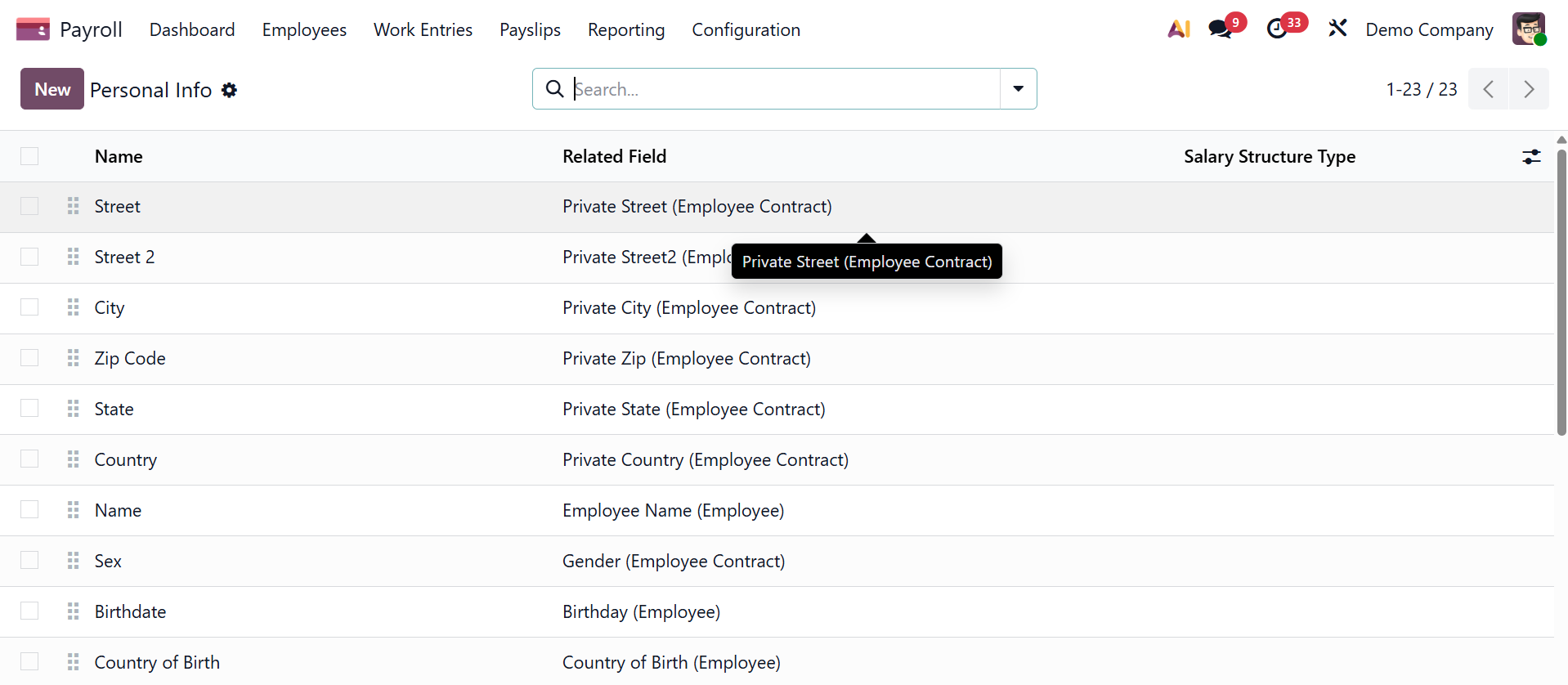Open the AI assistant icon
Viewport: 1568px width, 685px height.
(x=1178, y=29)
